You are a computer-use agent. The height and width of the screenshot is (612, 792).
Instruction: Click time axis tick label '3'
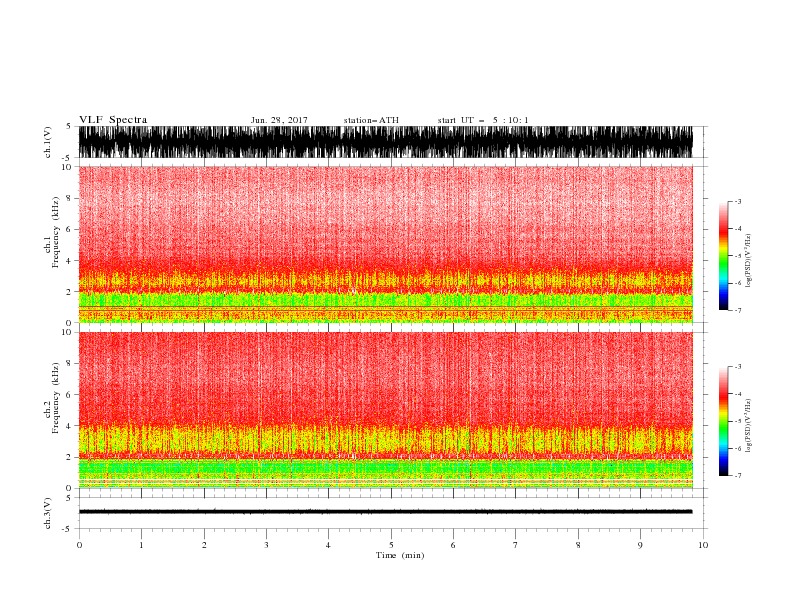click(x=266, y=545)
